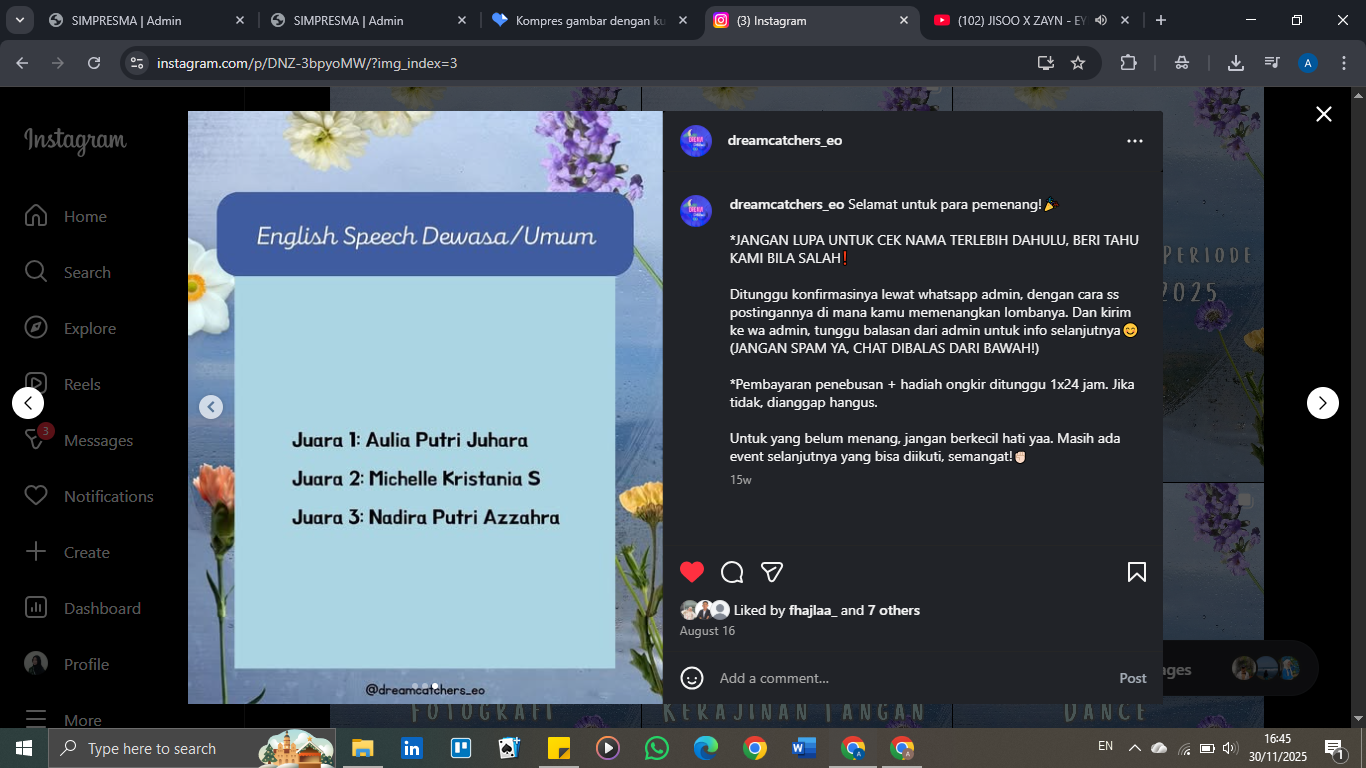1366x768 pixels.
Task: Open the browser tab search dropdown
Action: point(19,20)
